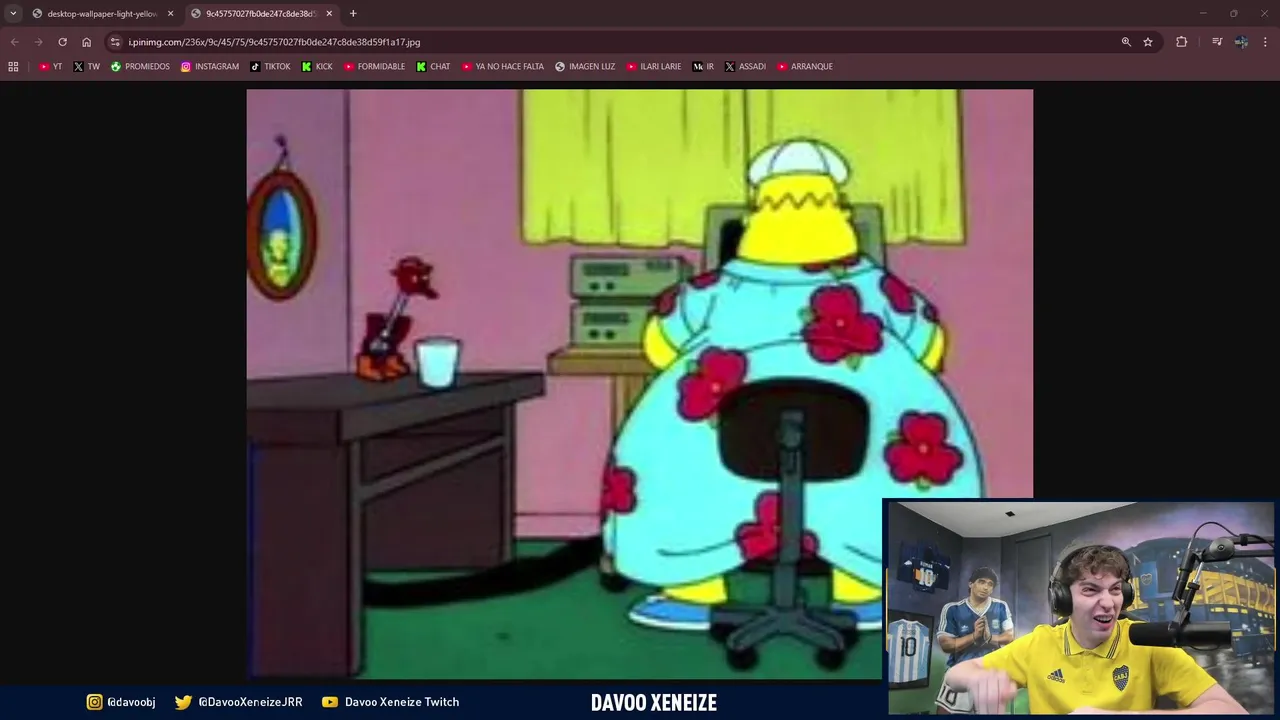Open the media controls button

coord(1217,42)
